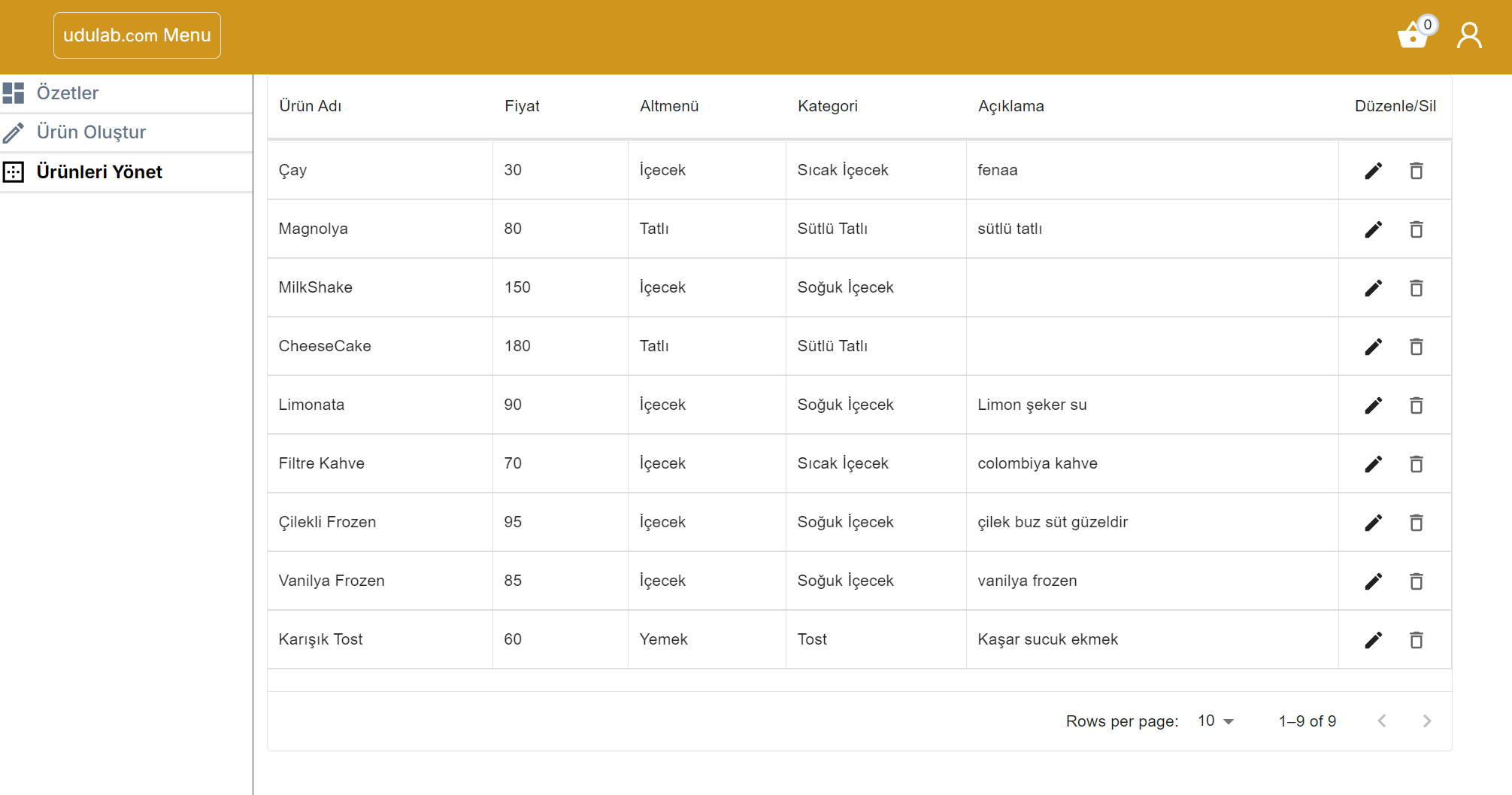This screenshot has width=1512, height=795.
Task: Go to the next table page
Action: pos(1426,721)
